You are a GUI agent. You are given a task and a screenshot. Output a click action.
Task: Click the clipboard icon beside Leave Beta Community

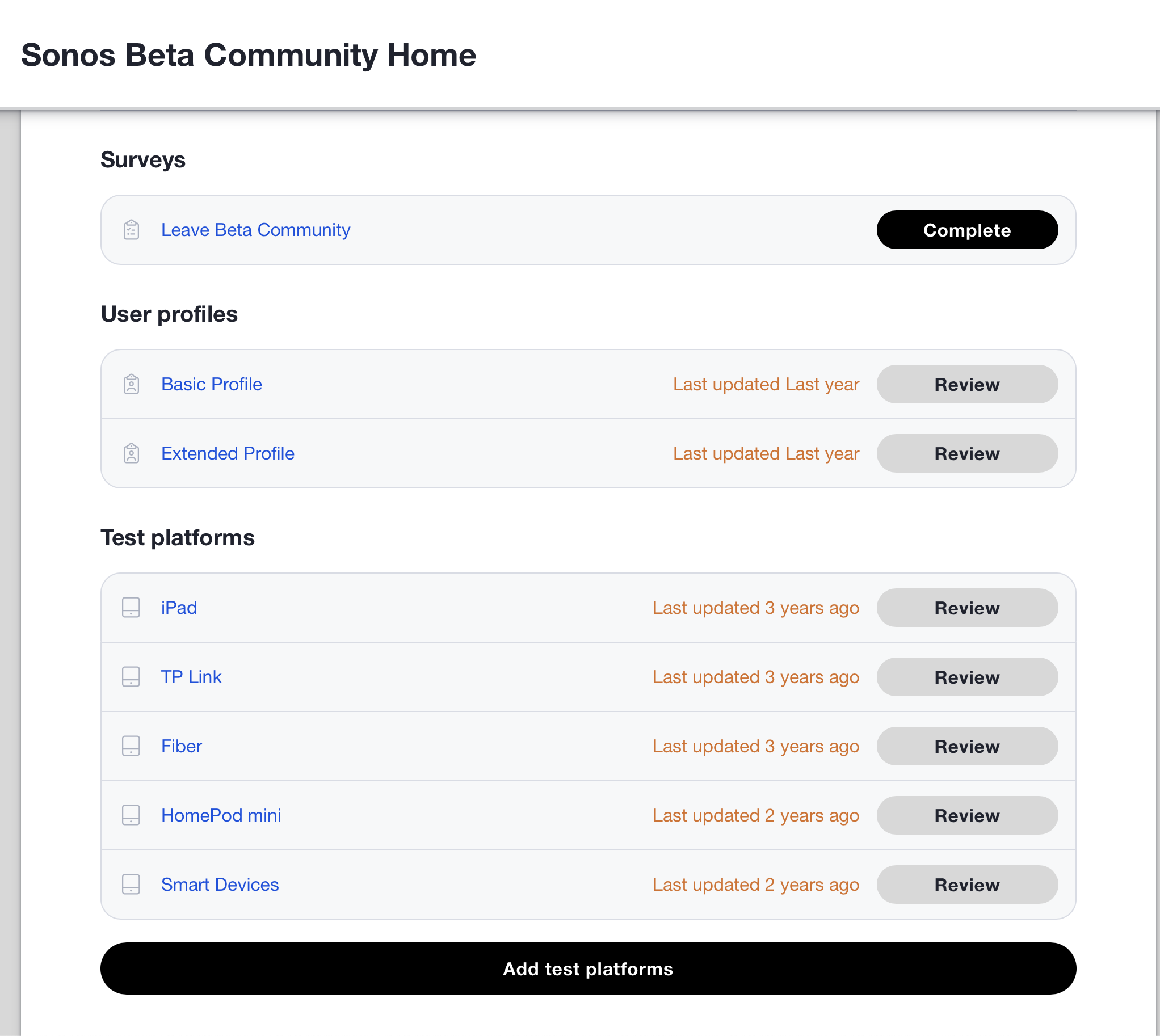pos(131,230)
